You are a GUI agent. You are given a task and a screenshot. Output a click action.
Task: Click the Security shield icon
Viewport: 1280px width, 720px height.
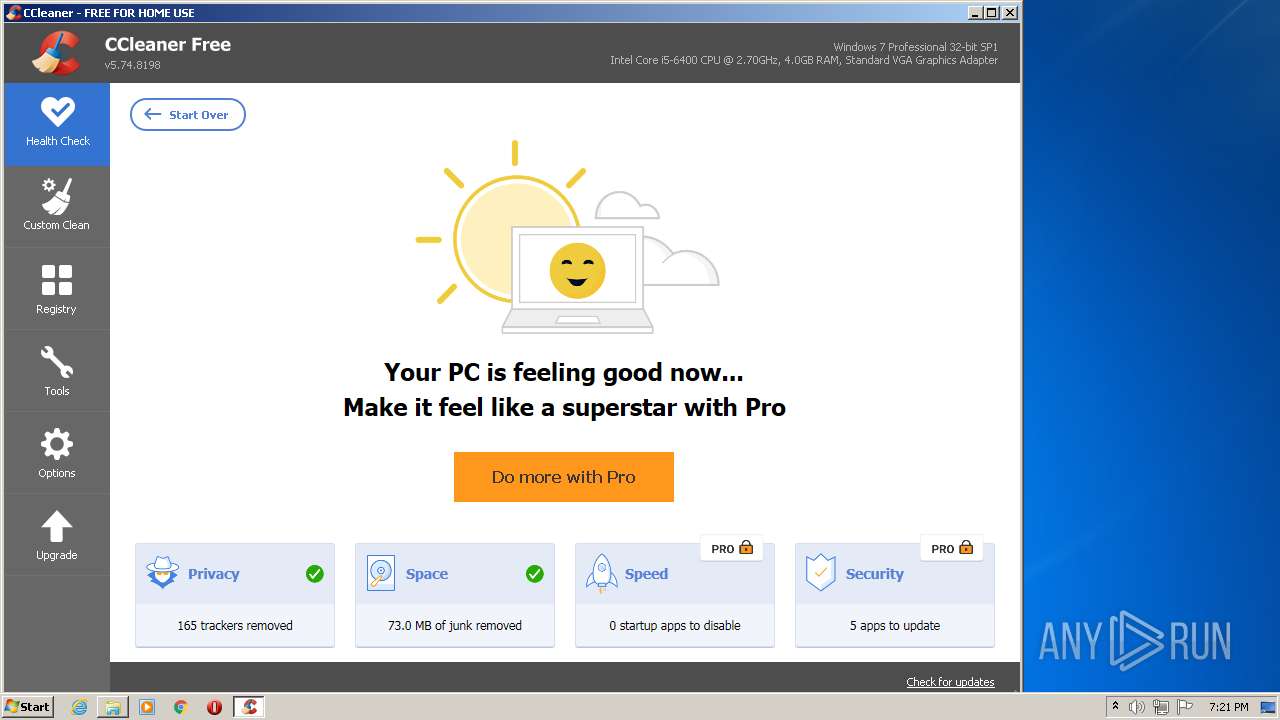coord(821,573)
